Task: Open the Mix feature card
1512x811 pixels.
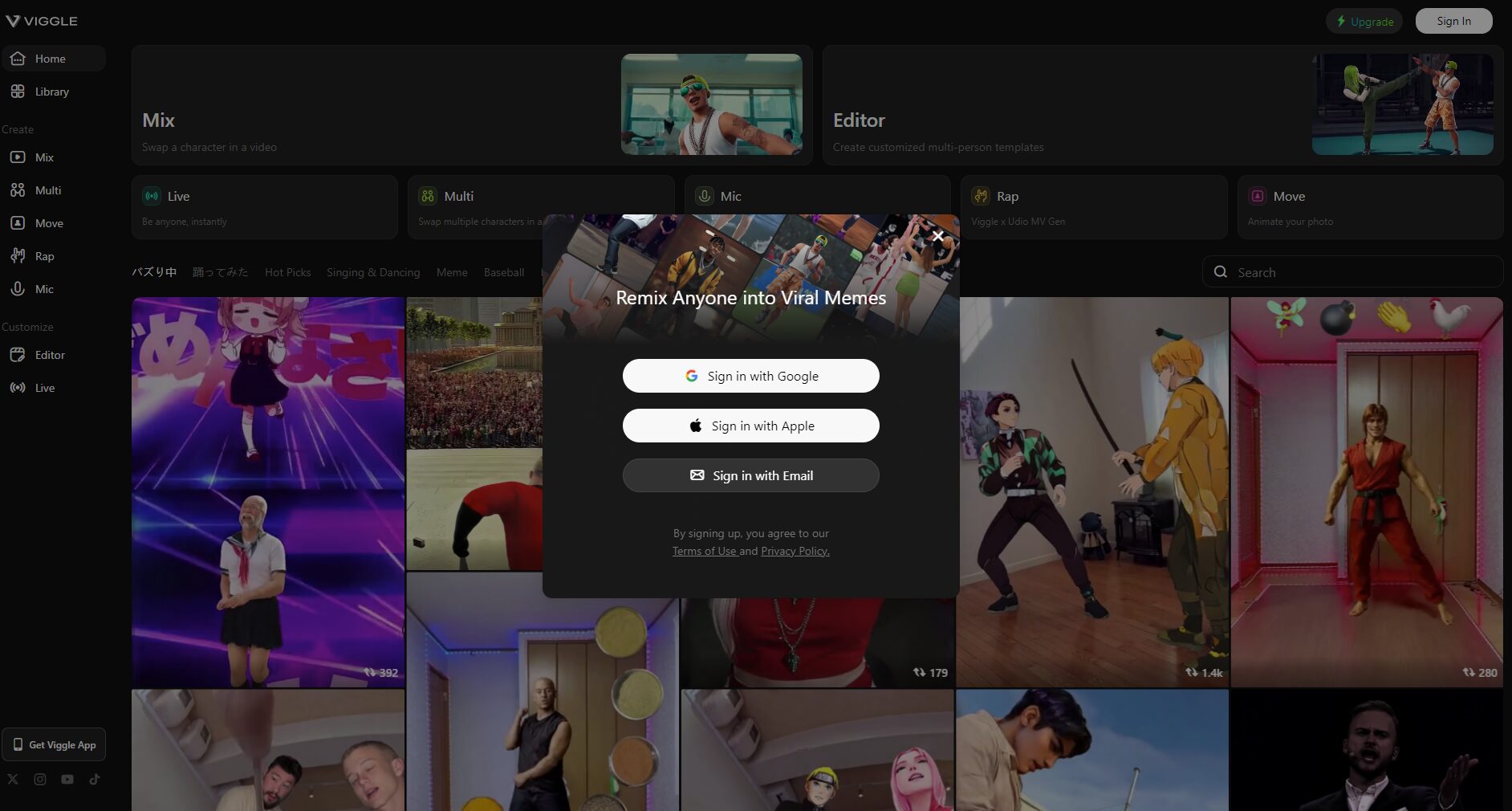Action: click(472, 105)
